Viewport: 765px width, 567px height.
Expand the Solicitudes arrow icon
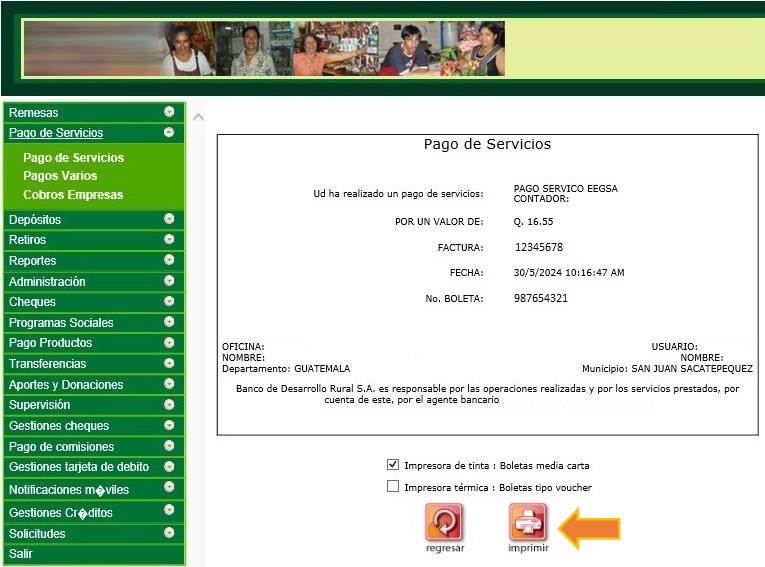point(169,533)
